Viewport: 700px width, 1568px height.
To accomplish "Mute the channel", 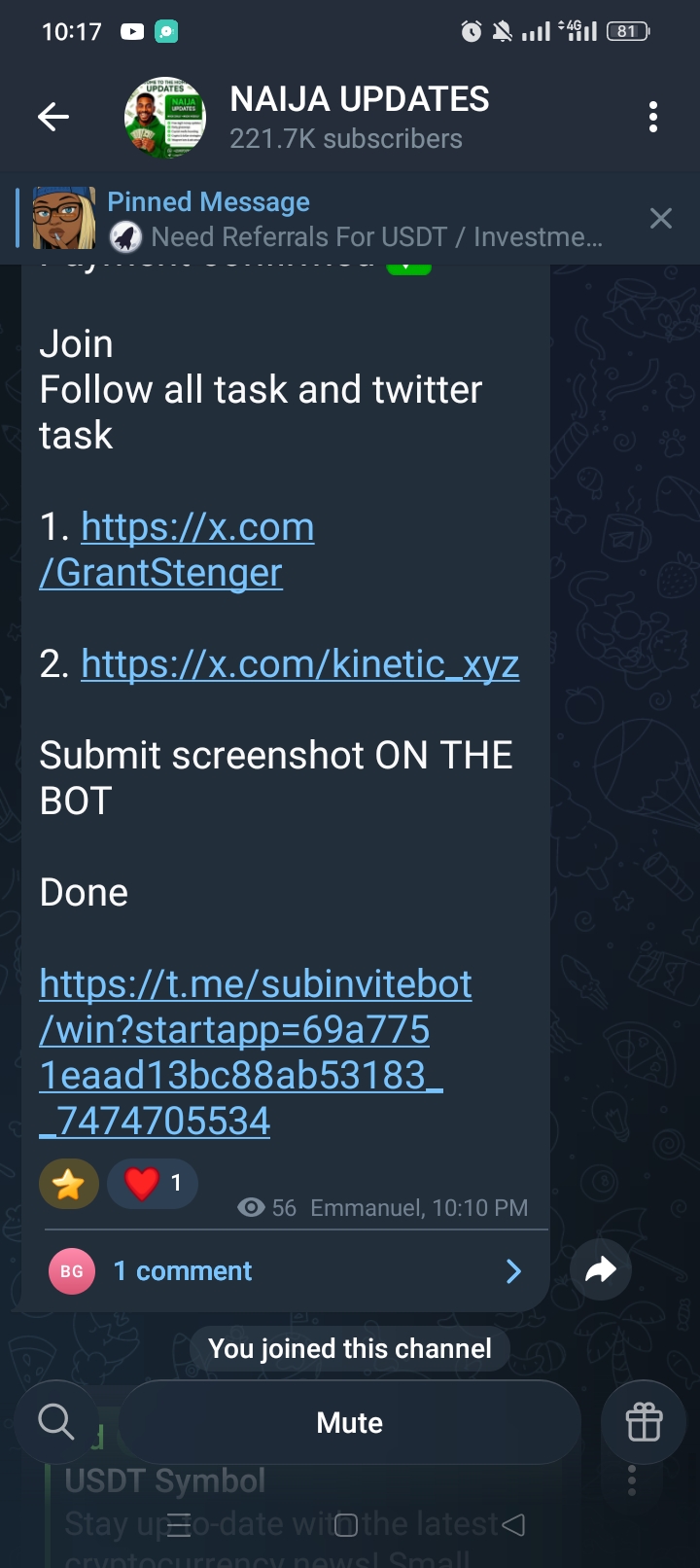I will [x=350, y=1422].
